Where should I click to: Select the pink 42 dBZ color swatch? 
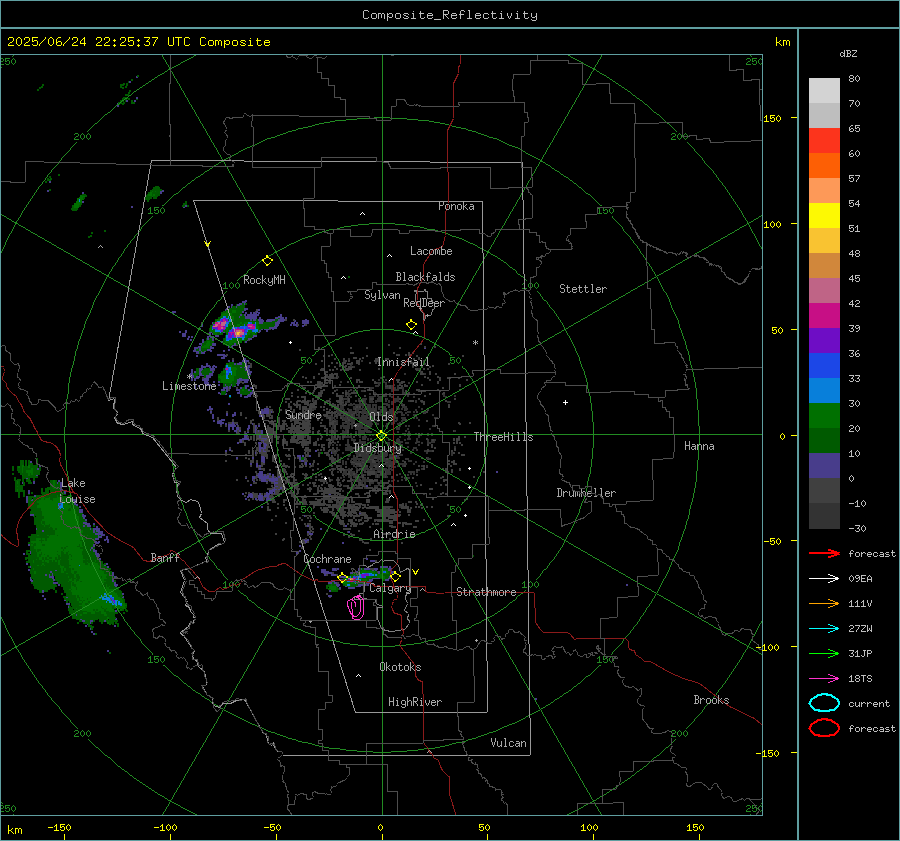[x=824, y=290]
